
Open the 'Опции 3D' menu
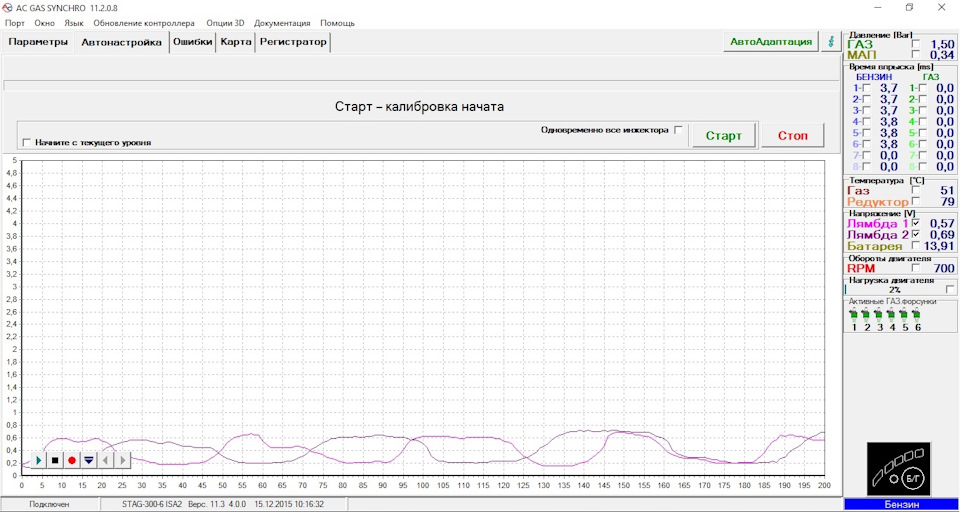click(x=225, y=23)
